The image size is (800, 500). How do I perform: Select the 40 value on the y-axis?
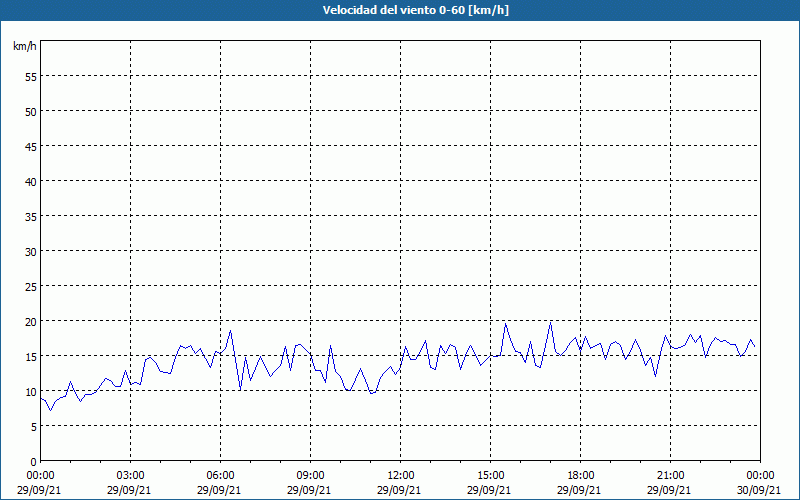[31, 182]
